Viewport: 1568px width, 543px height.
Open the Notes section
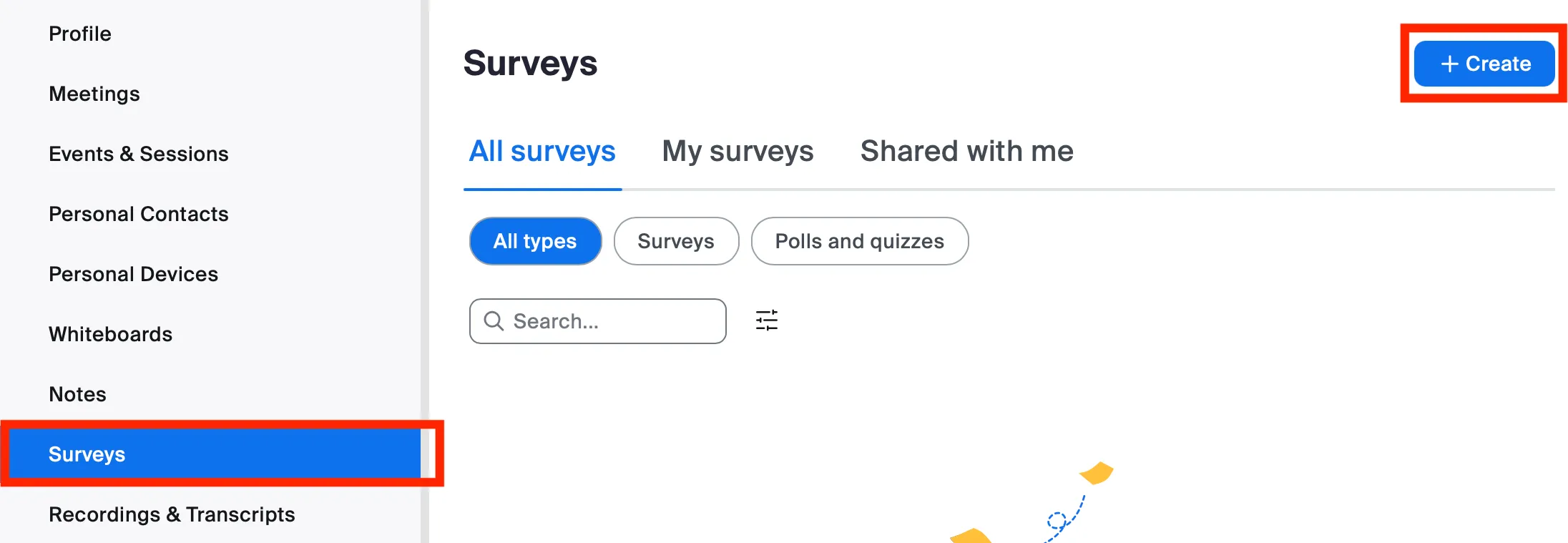(x=77, y=394)
